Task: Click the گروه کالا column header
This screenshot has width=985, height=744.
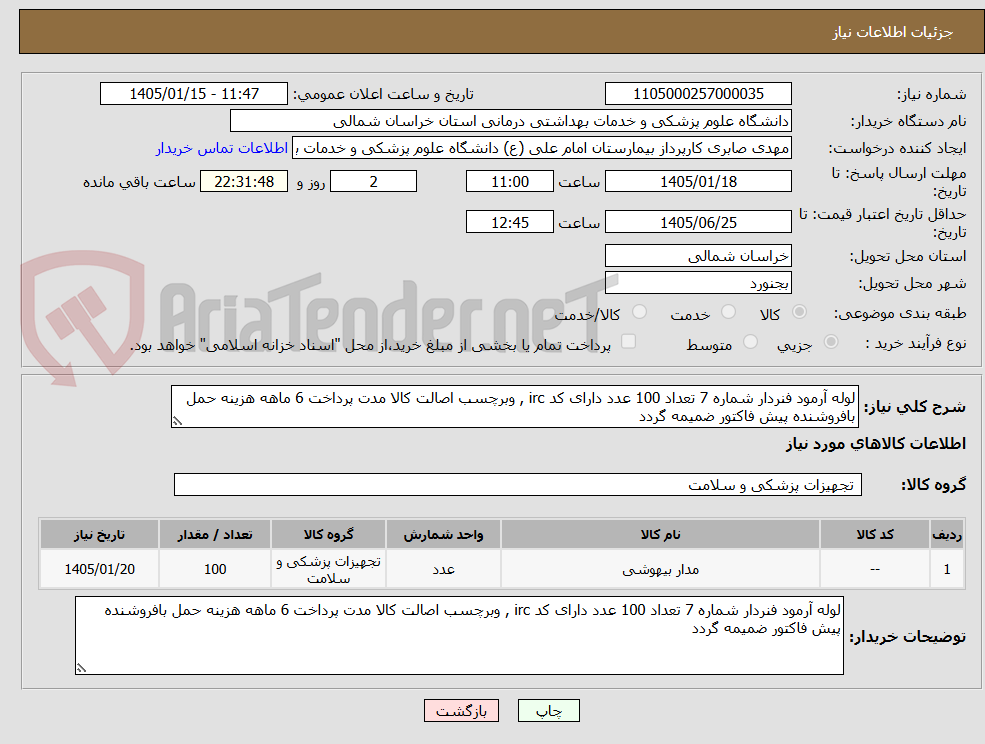Action: [328, 534]
